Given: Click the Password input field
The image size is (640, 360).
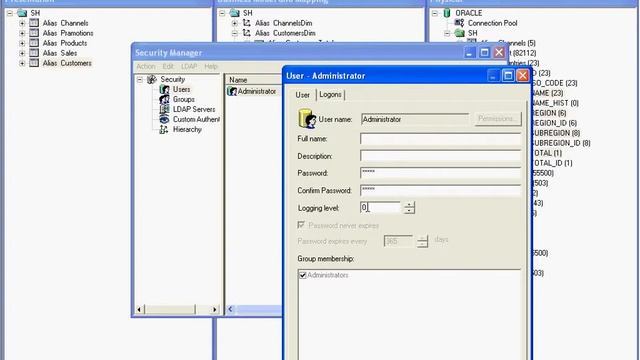Looking at the screenshot, I should coord(440,173).
